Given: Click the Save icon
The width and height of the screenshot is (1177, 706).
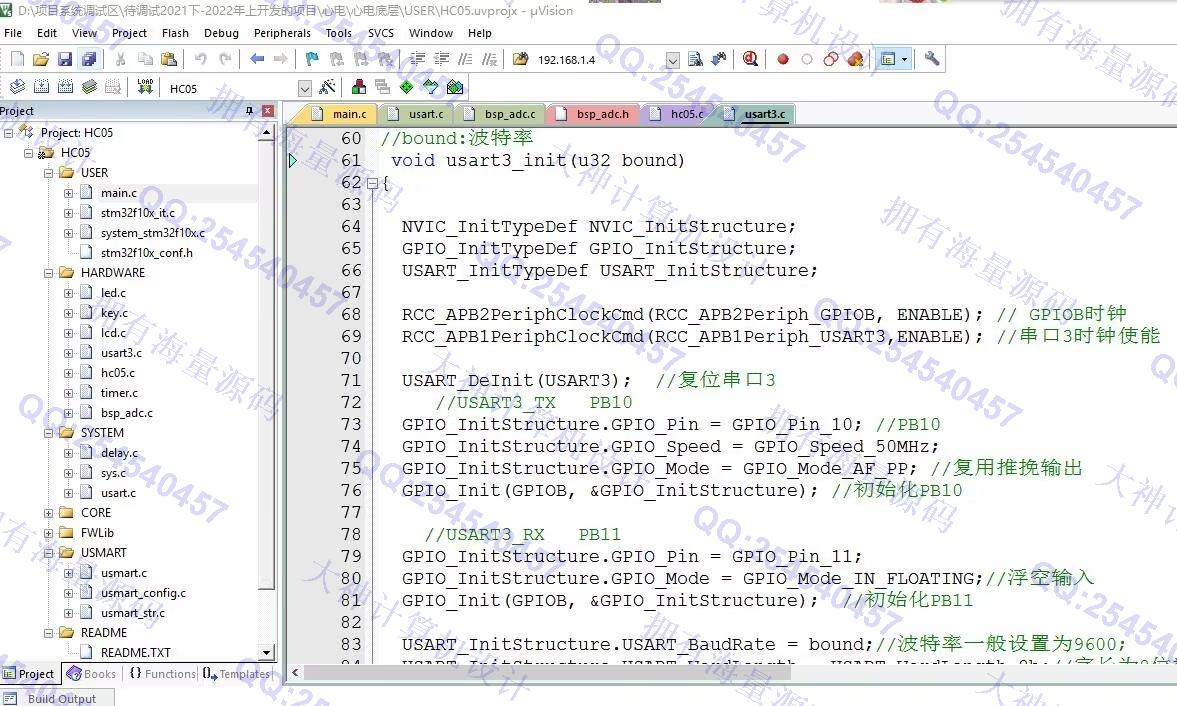Looking at the screenshot, I should [65, 59].
